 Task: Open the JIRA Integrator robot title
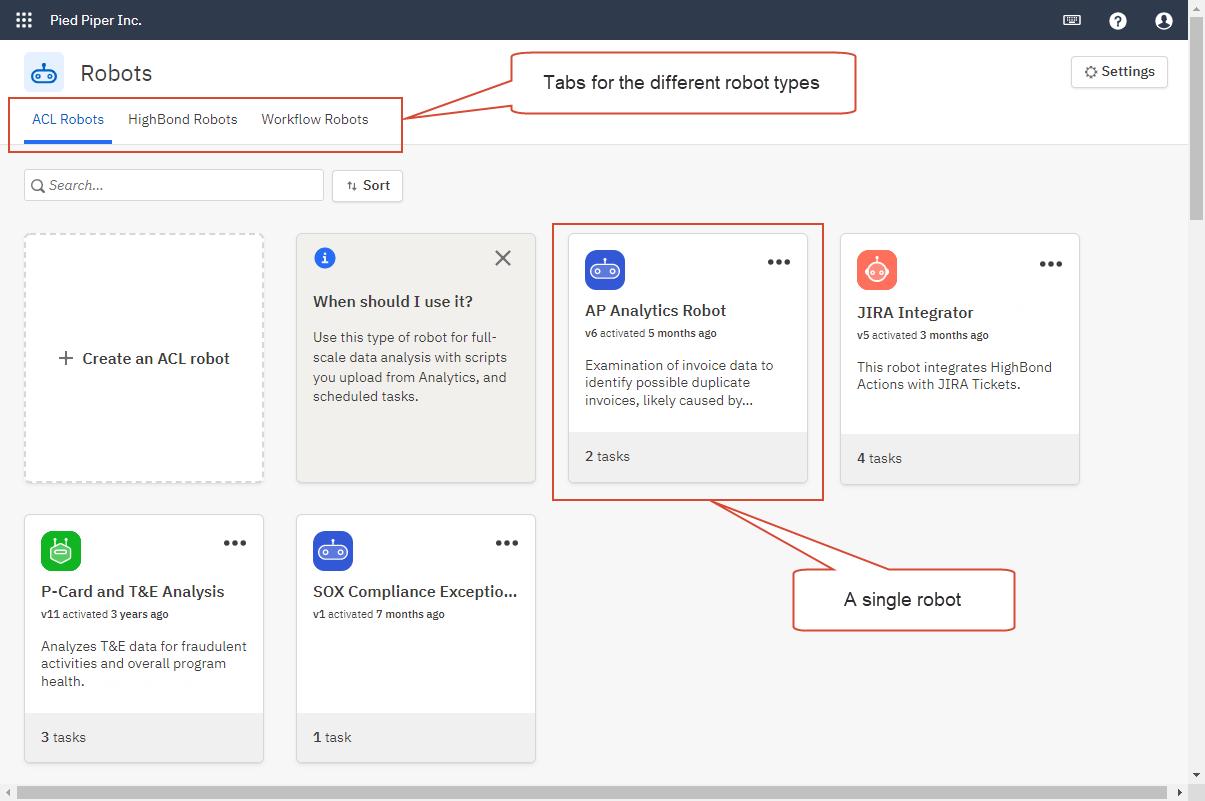915,313
